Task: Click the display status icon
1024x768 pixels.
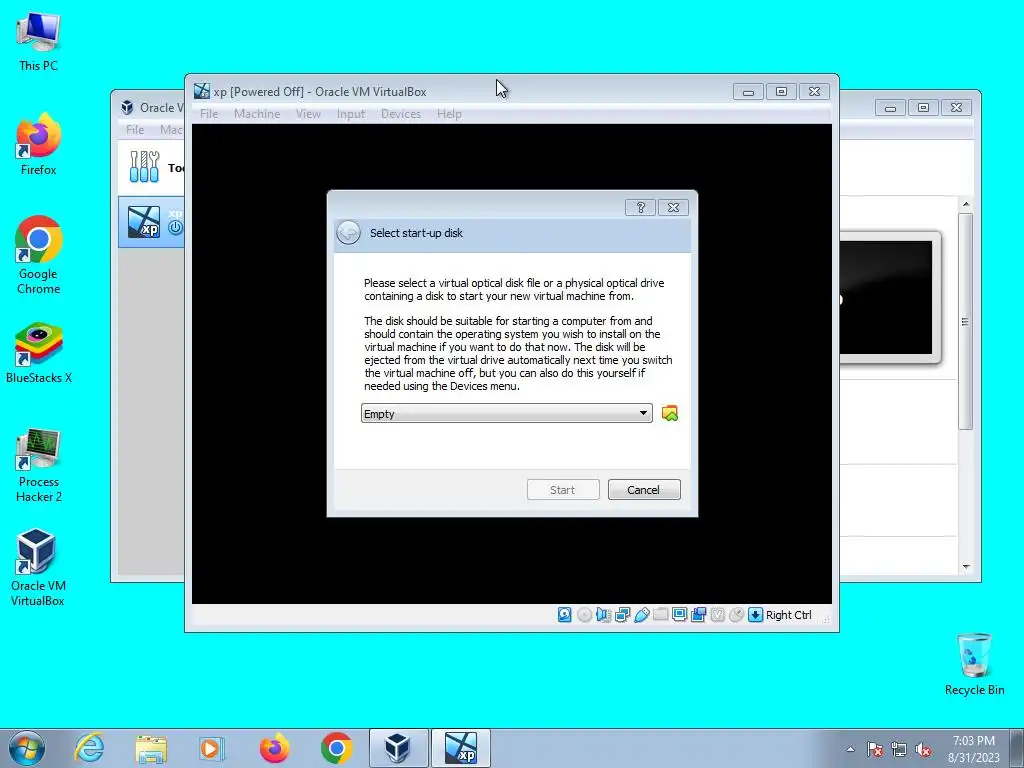Action: (x=679, y=615)
